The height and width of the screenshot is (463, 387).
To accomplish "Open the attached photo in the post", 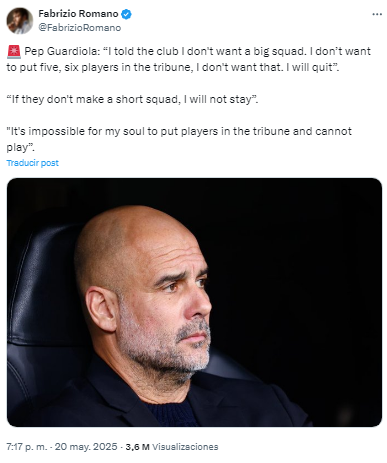I will pyautogui.click(x=194, y=302).
